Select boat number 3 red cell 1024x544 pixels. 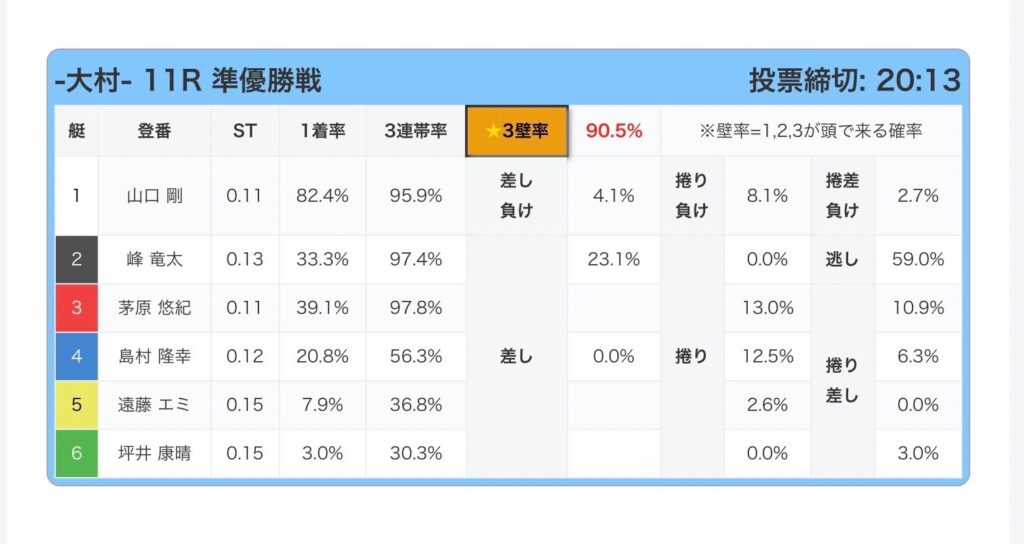(x=76, y=308)
